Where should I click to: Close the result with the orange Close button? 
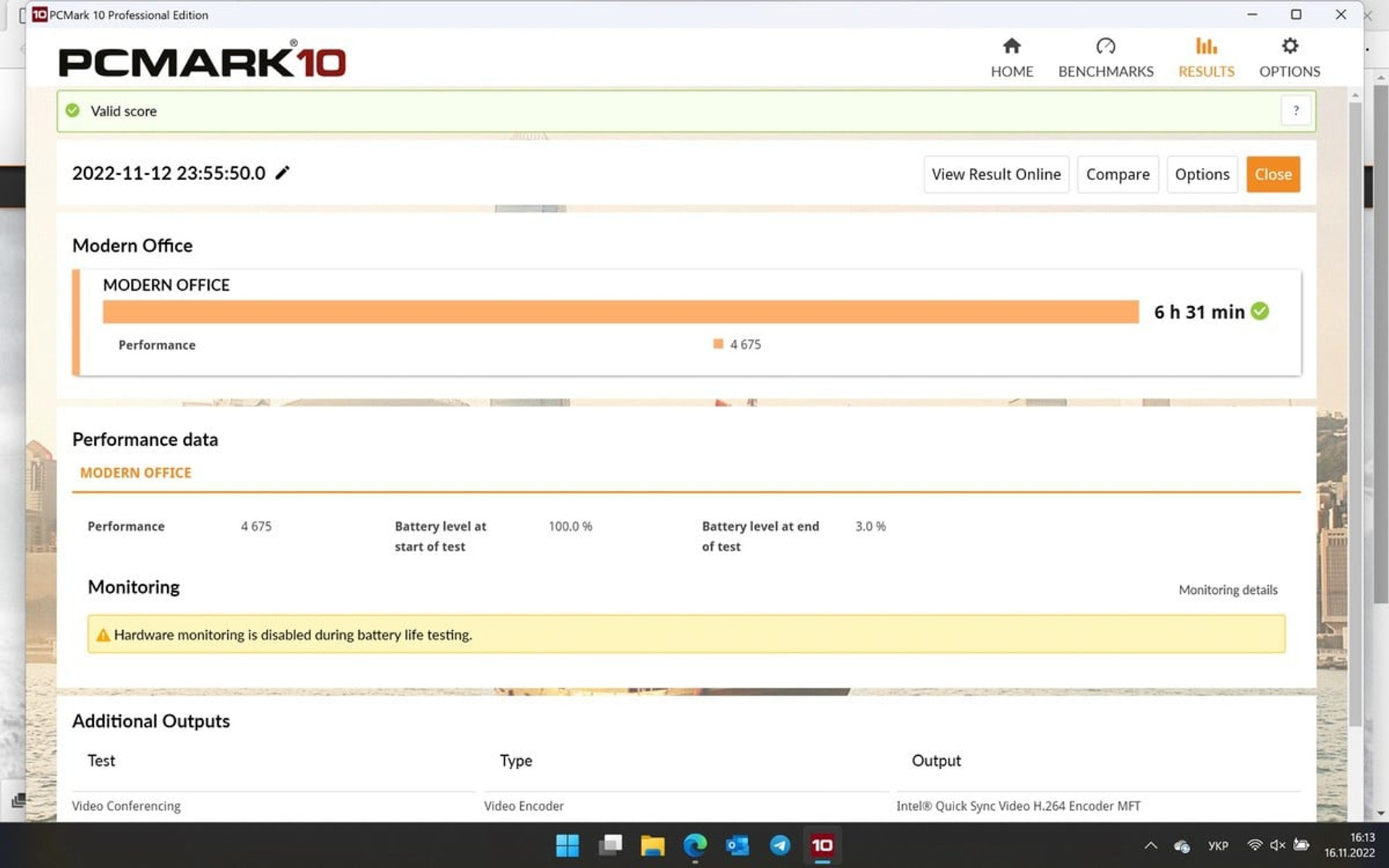1273,174
